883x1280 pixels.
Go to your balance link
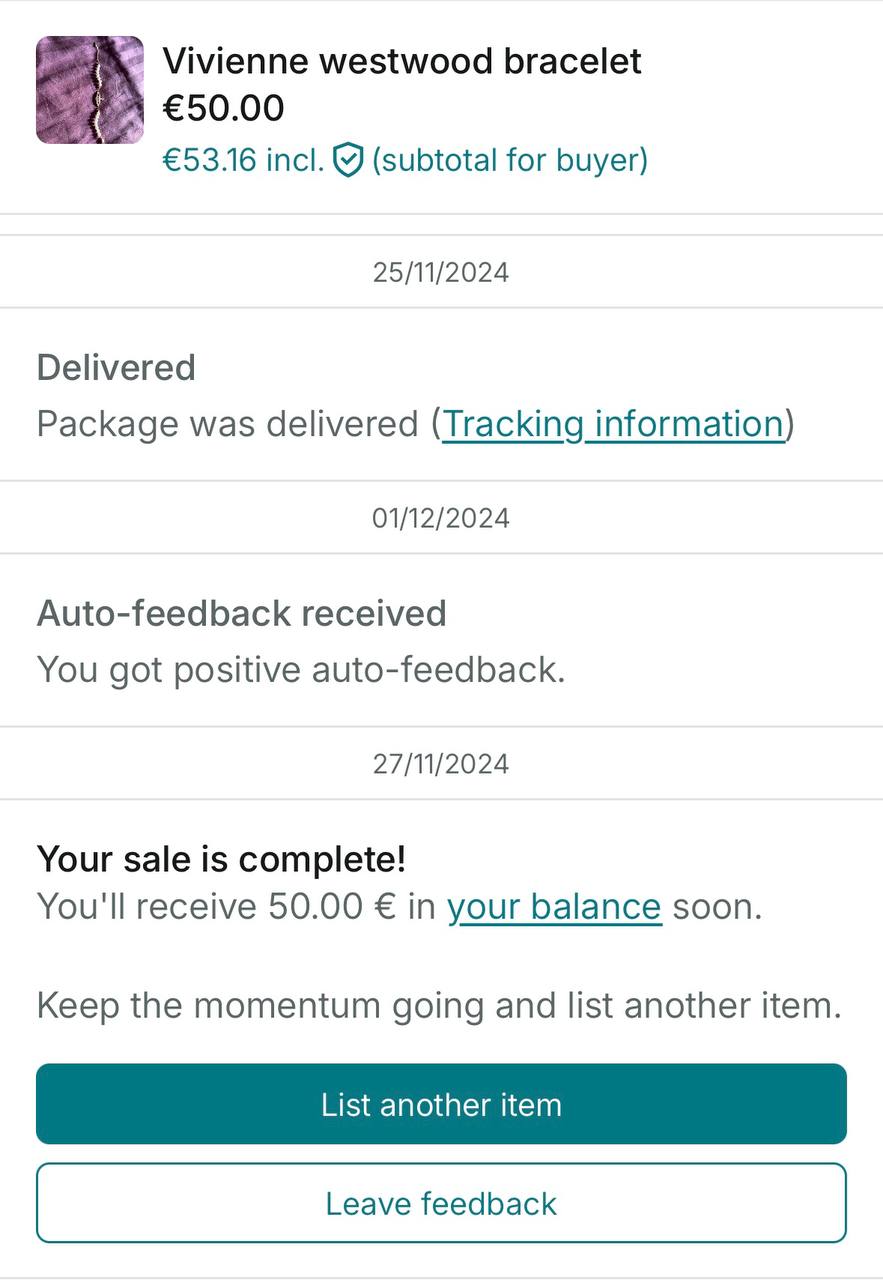click(x=554, y=907)
